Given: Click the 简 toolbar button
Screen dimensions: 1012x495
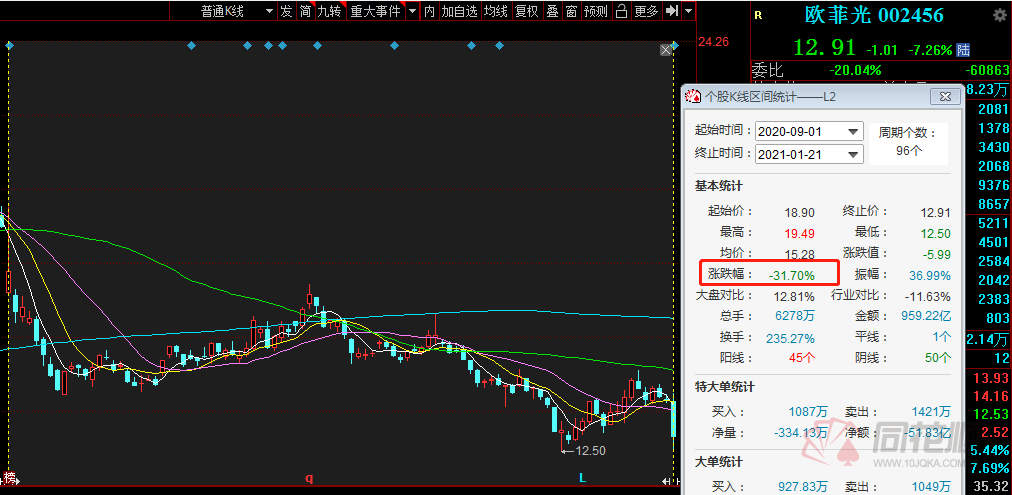Looking at the screenshot, I should (x=305, y=11).
